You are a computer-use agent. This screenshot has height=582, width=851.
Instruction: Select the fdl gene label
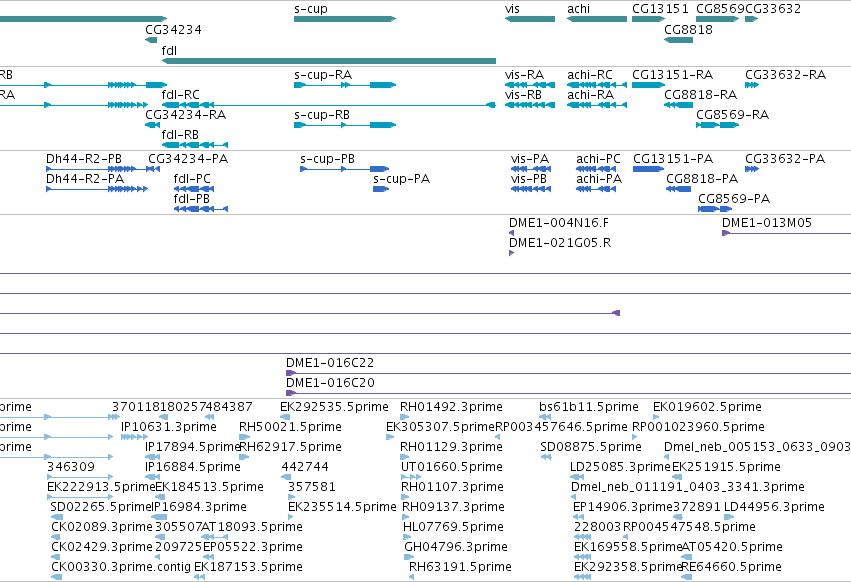169,50
